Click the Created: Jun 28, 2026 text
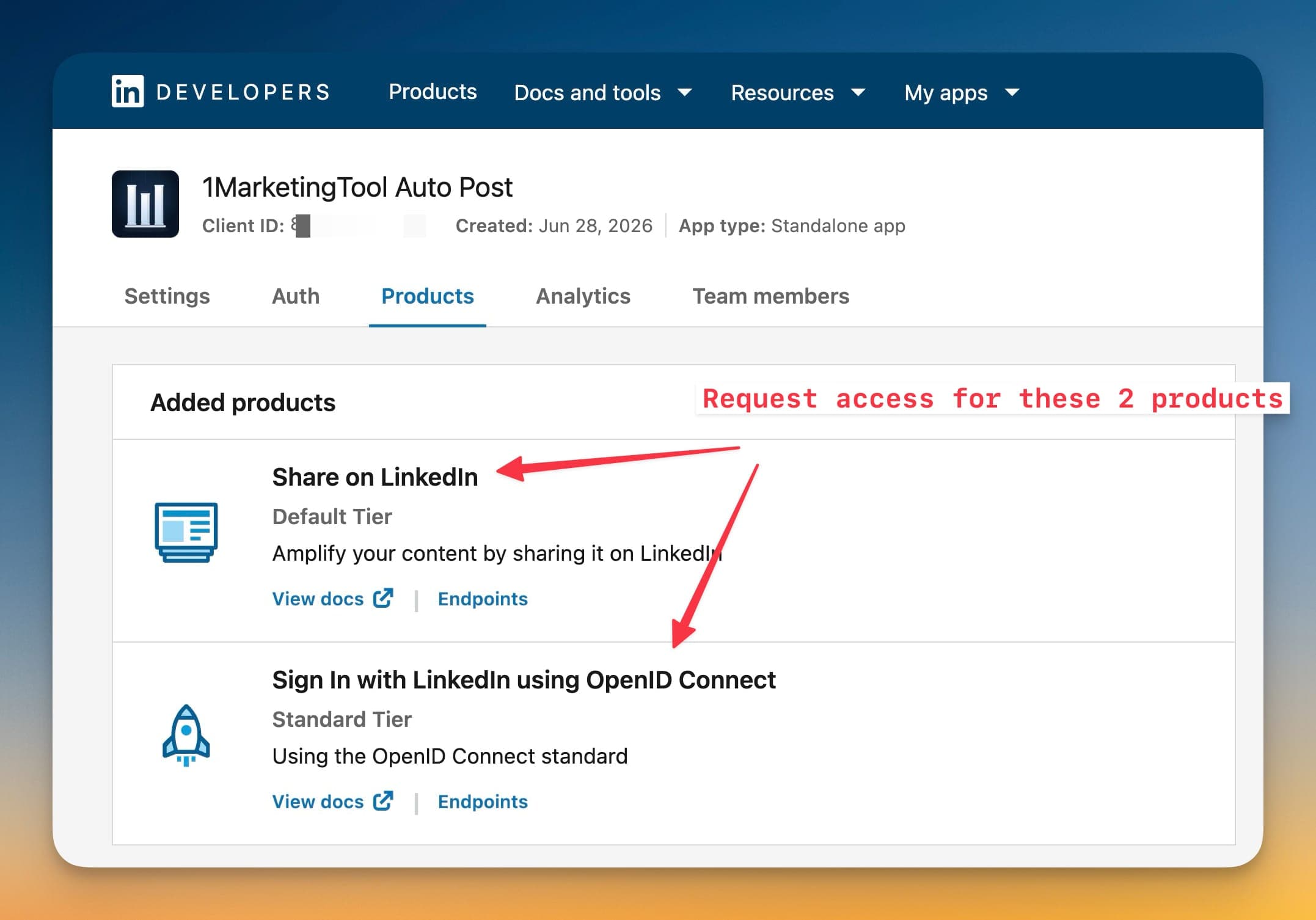Viewport: 1316px width, 920px height. [554, 225]
